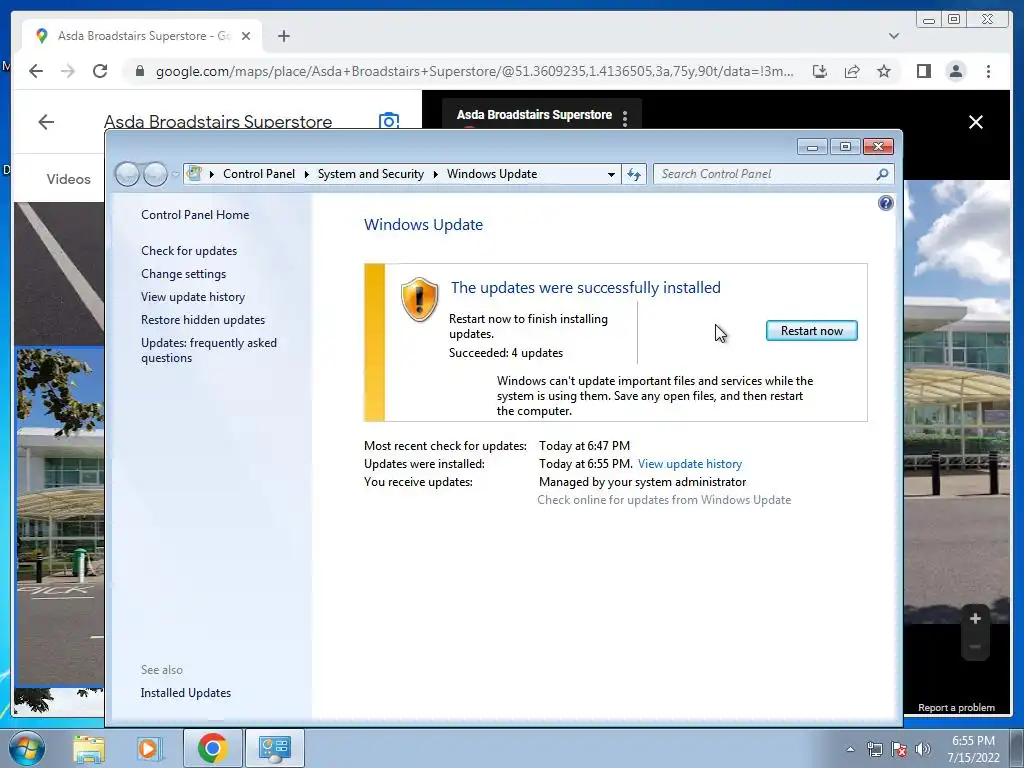Reload the Chrome page
1024x768 pixels.
pyautogui.click(x=100, y=71)
